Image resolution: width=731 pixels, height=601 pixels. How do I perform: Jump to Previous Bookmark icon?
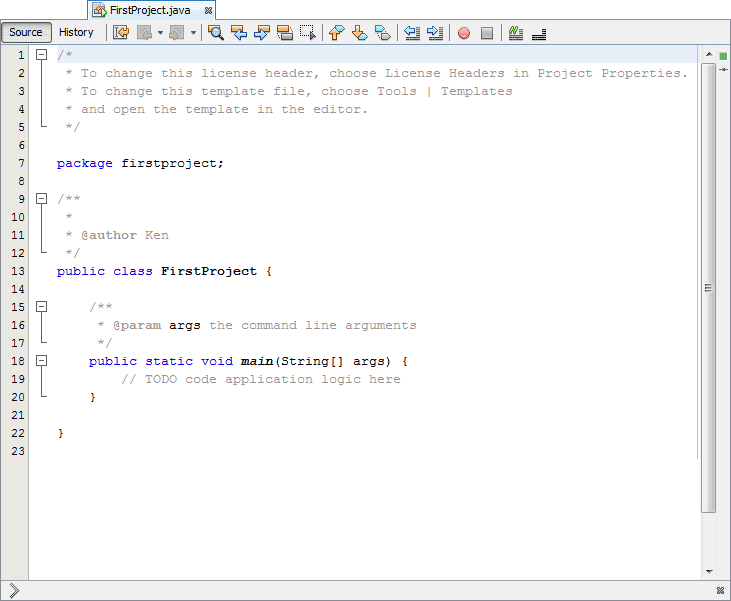(x=337, y=33)
